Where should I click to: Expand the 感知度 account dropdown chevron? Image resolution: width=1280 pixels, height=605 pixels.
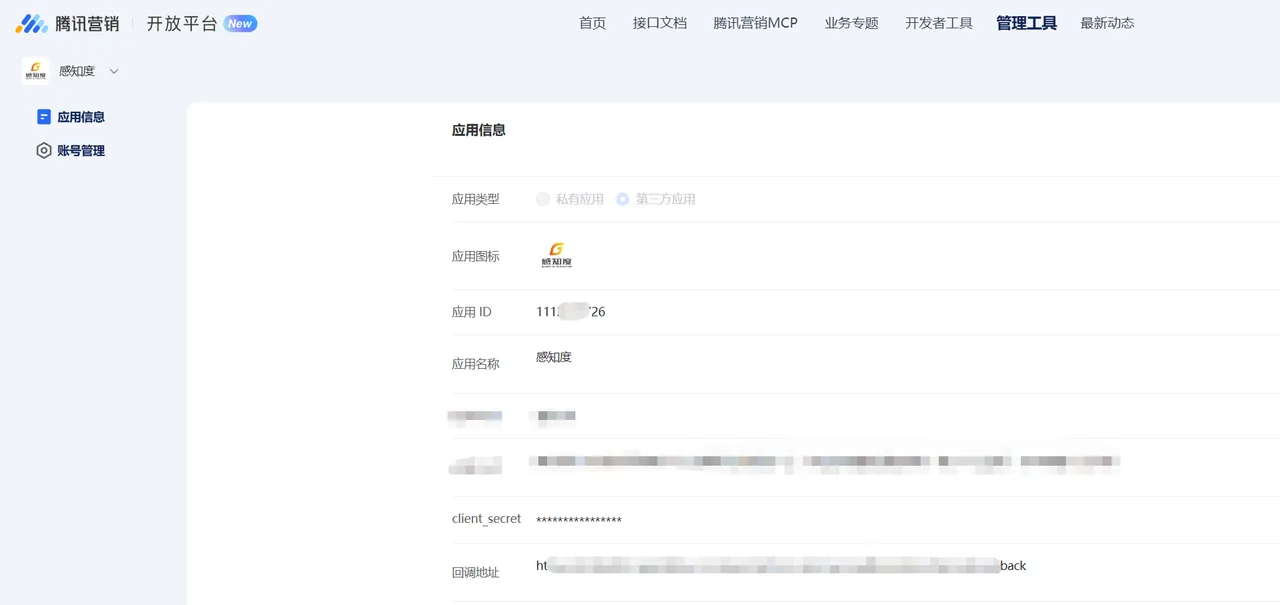click(x=114, y=71)
